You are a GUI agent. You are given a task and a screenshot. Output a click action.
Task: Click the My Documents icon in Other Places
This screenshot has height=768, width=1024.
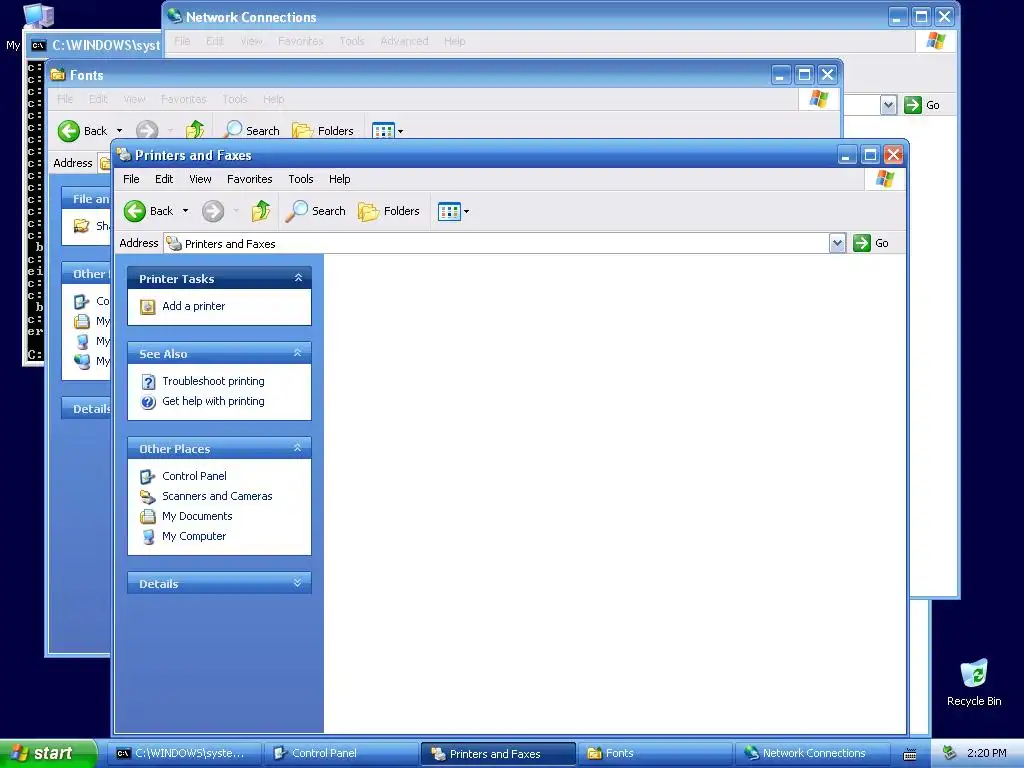pos(148,517)
